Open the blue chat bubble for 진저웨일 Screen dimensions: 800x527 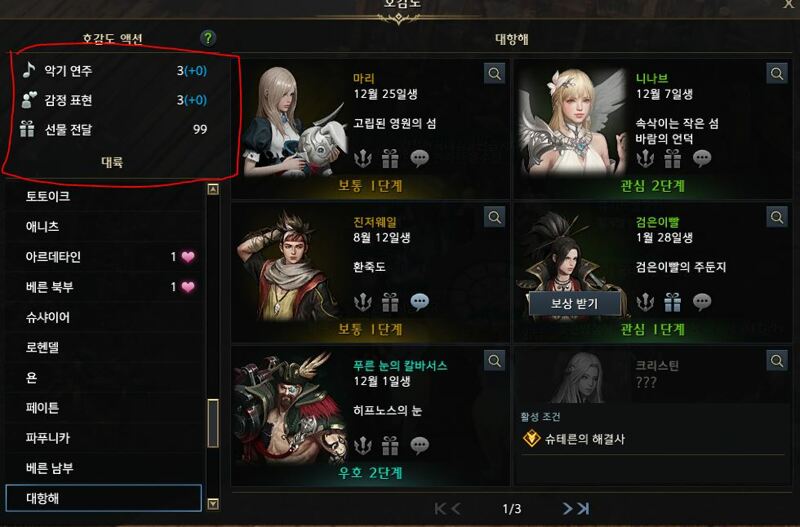click(419, 302)
